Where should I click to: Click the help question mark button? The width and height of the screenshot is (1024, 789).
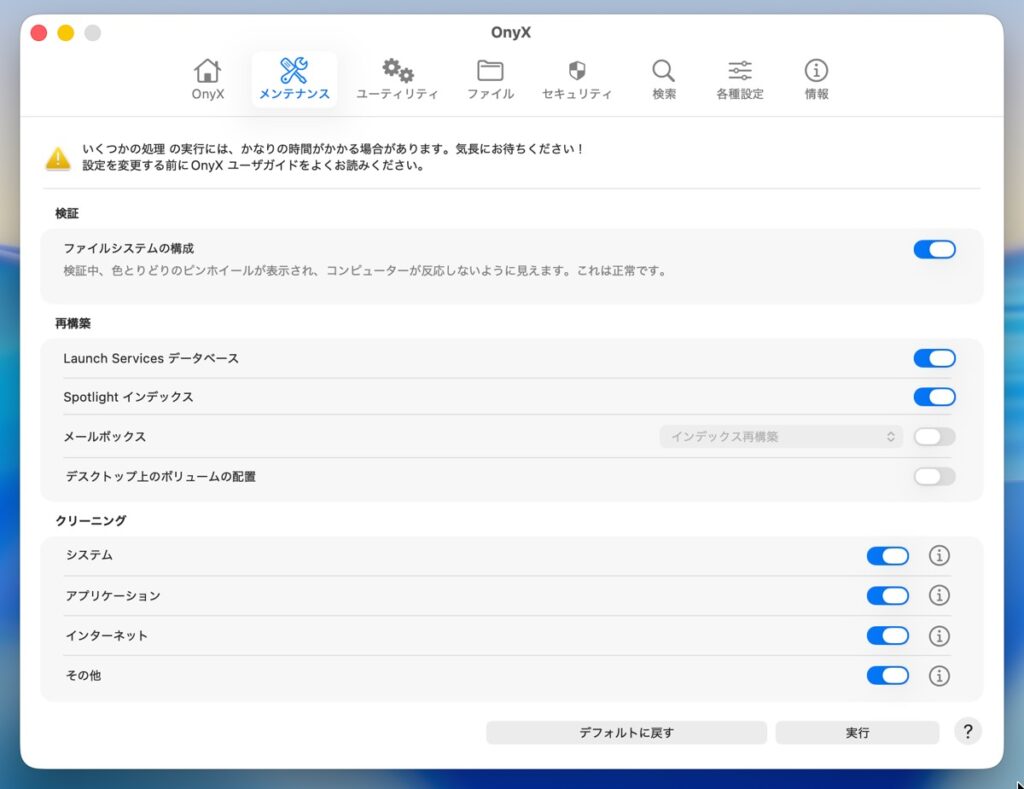point(966,731)
